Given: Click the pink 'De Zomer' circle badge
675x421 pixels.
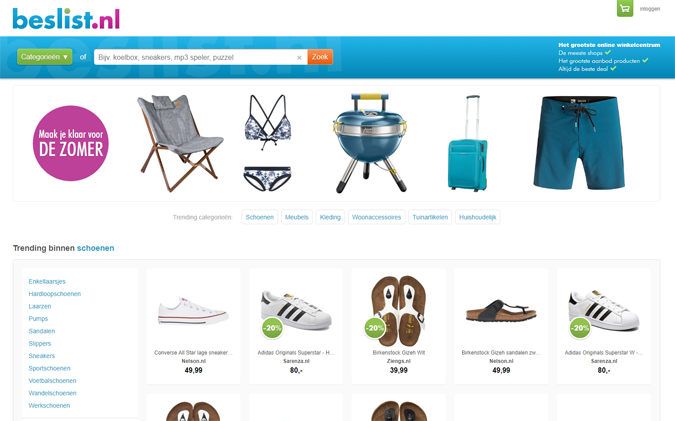Looking at the screenshot, I should (x=71, y=143).
